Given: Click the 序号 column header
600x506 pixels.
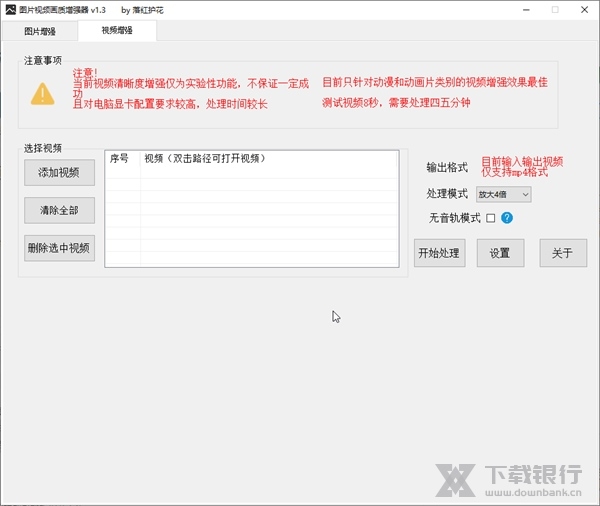Looking at the screenshot, I should point(122,158).
